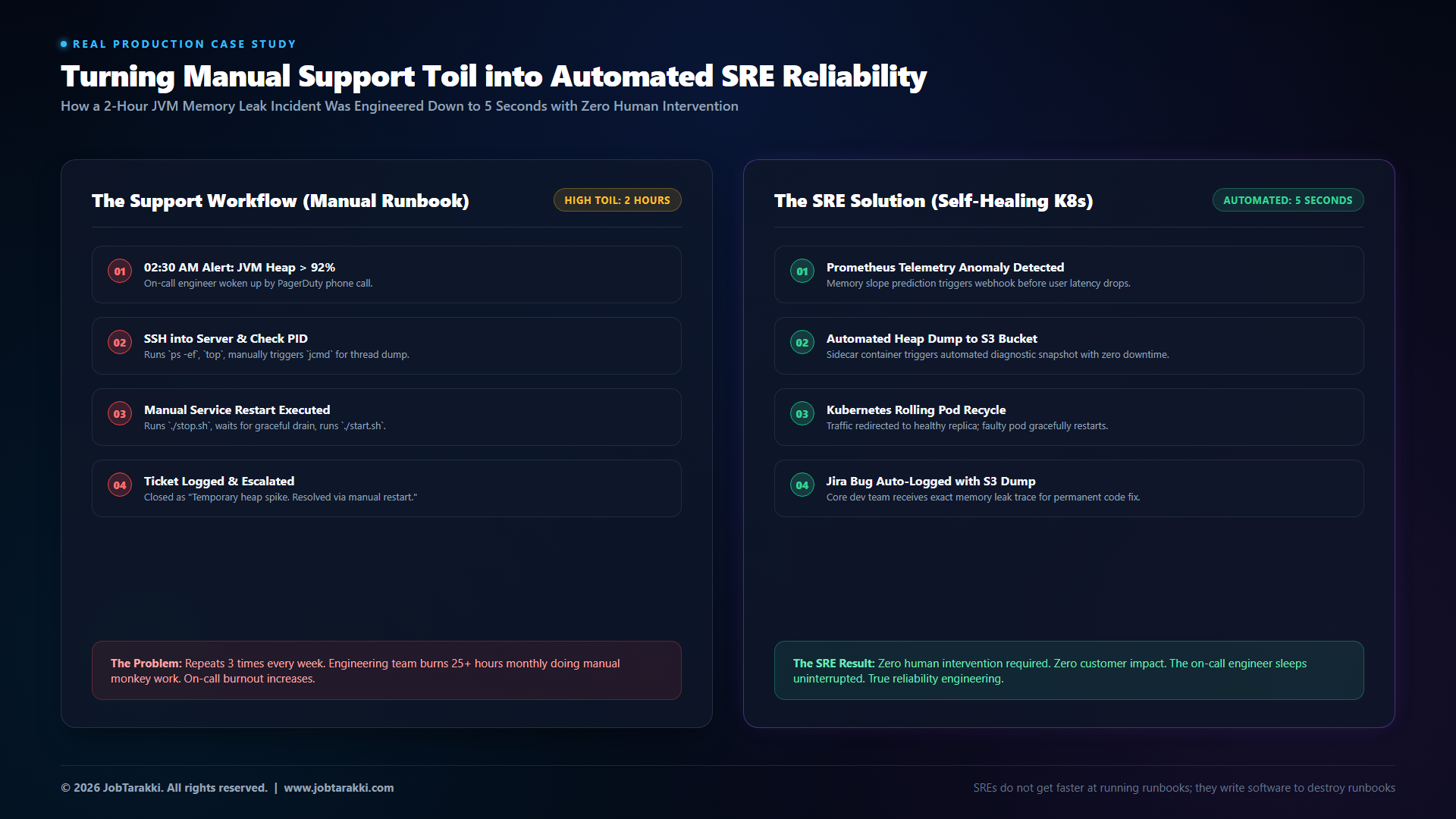The height and width of the screenshot is (819, 1456).
Task: Click the blue dot before 'Real Production Case Study'
Action: (64, 44)
